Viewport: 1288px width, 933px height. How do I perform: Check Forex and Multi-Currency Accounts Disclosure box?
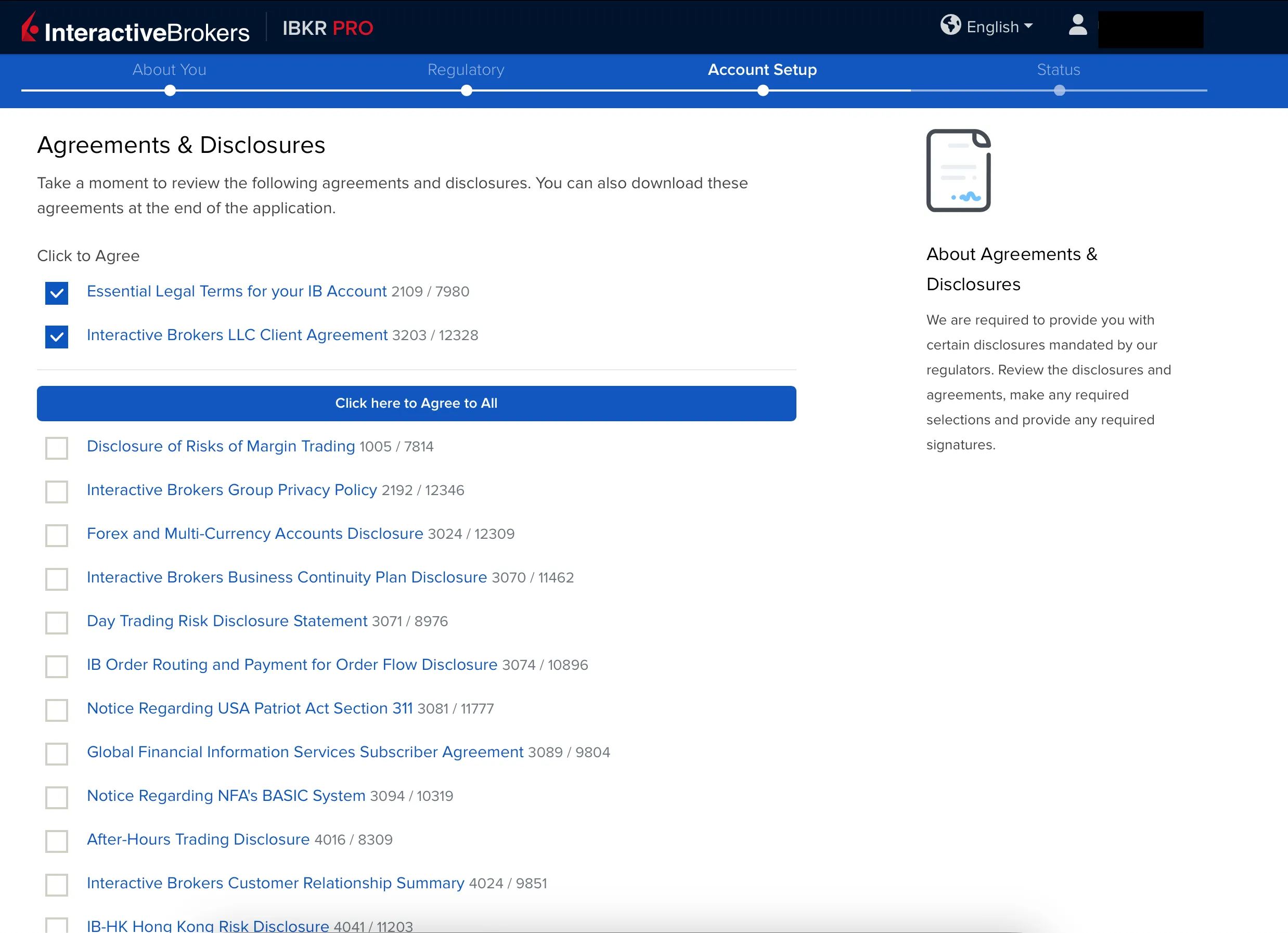click(57, 536)
